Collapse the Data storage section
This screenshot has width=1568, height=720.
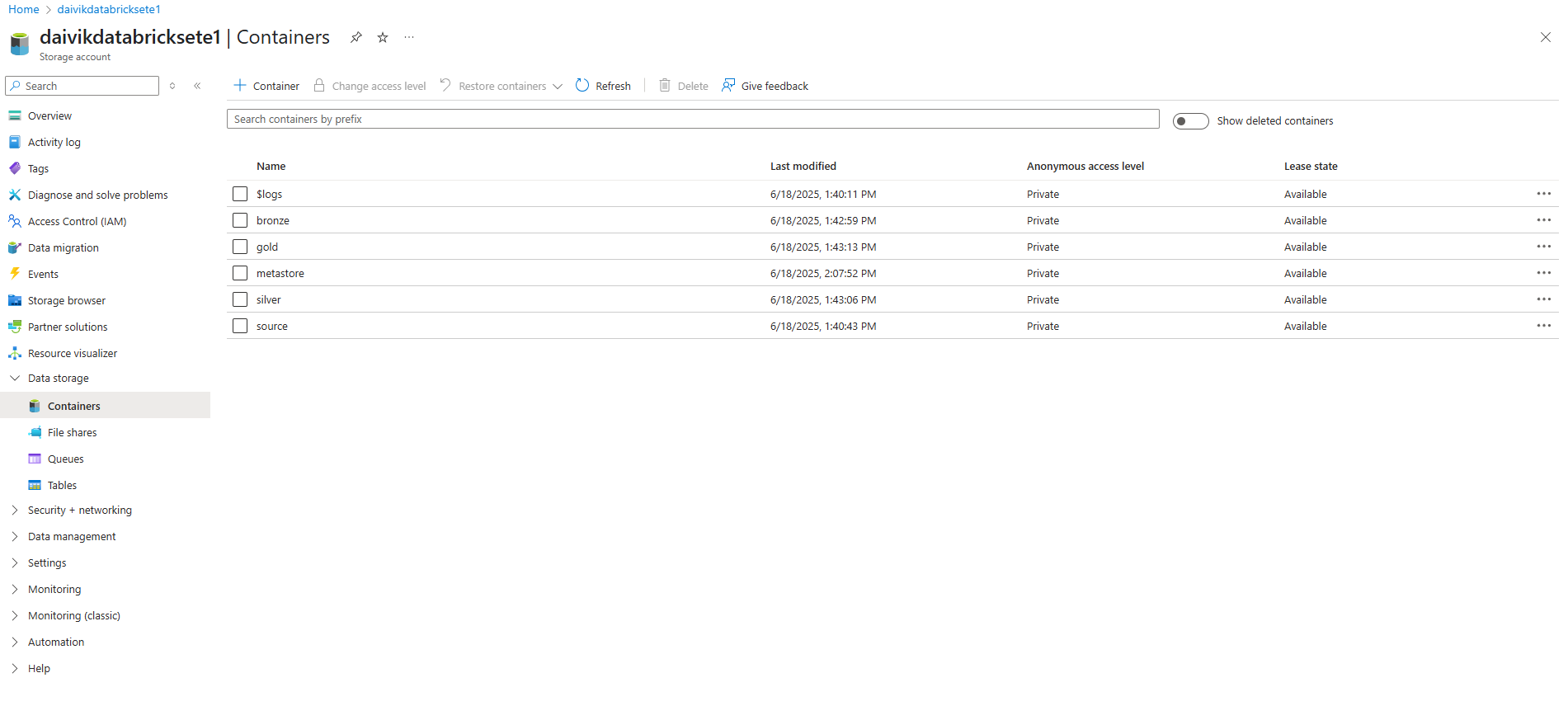pos(15,378)
